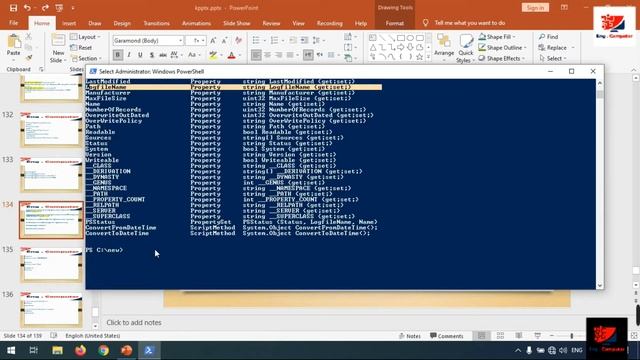640x360 pixels.
Task: Click Find in the Editing group
Action: tap(549, 37)
